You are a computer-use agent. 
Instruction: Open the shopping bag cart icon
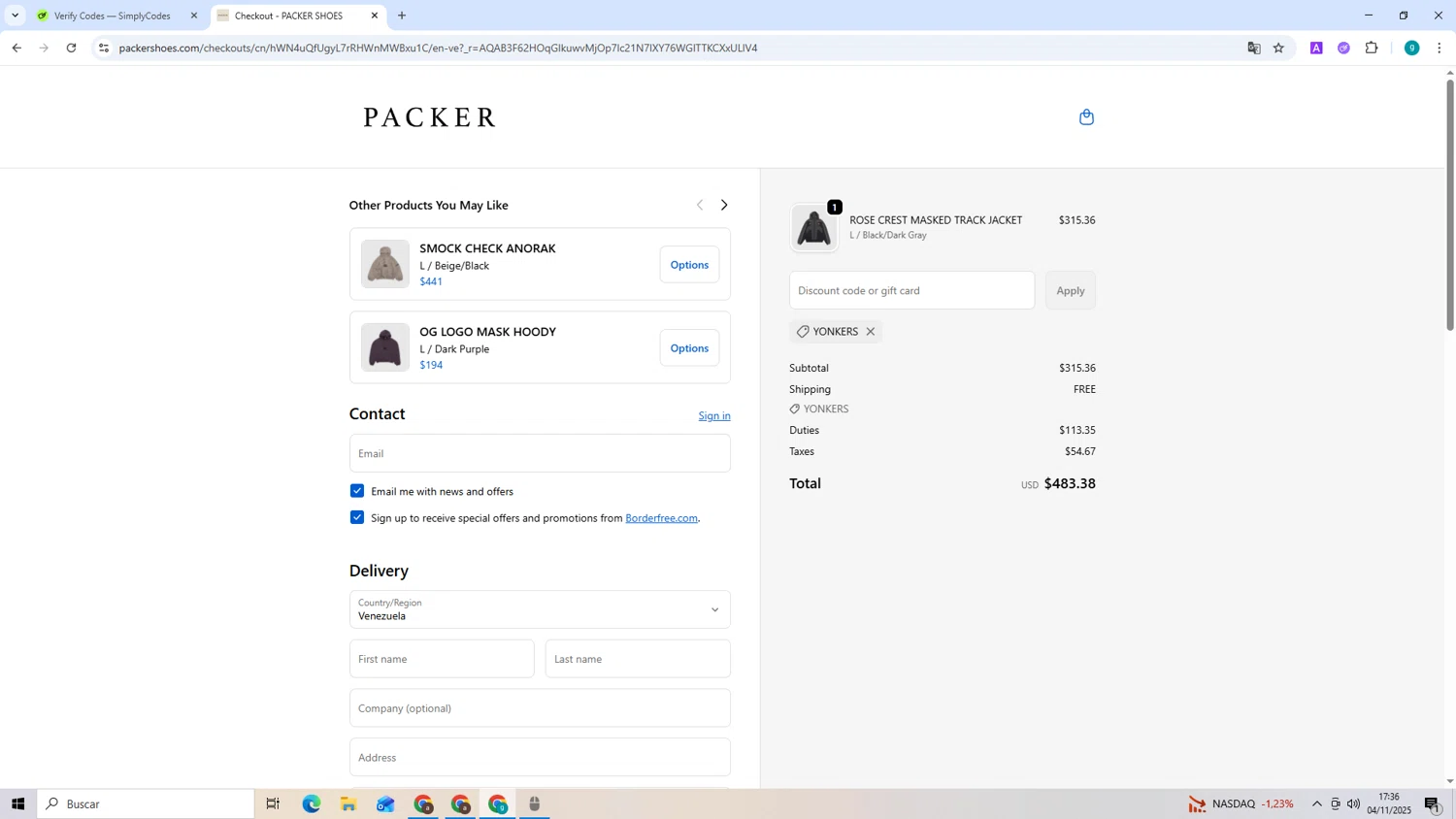pyautogui.click(x=1086, y=117)
